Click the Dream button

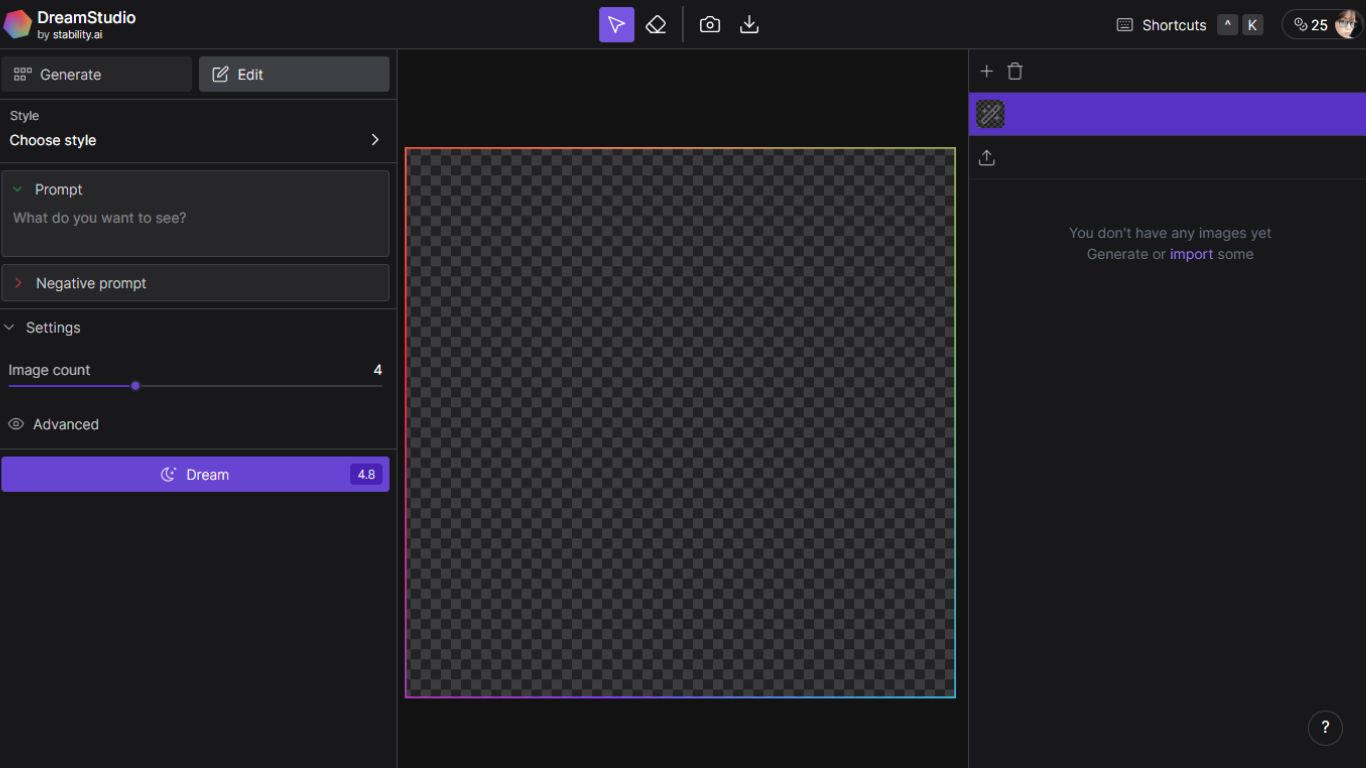[195, 474]
